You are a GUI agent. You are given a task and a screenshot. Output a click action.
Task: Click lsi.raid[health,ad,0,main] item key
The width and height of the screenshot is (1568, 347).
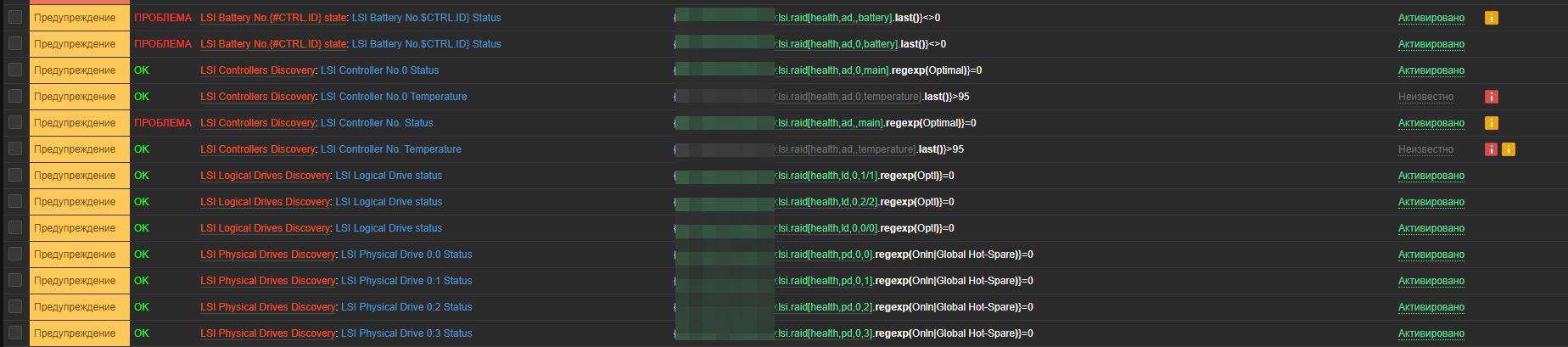(833, 70)
